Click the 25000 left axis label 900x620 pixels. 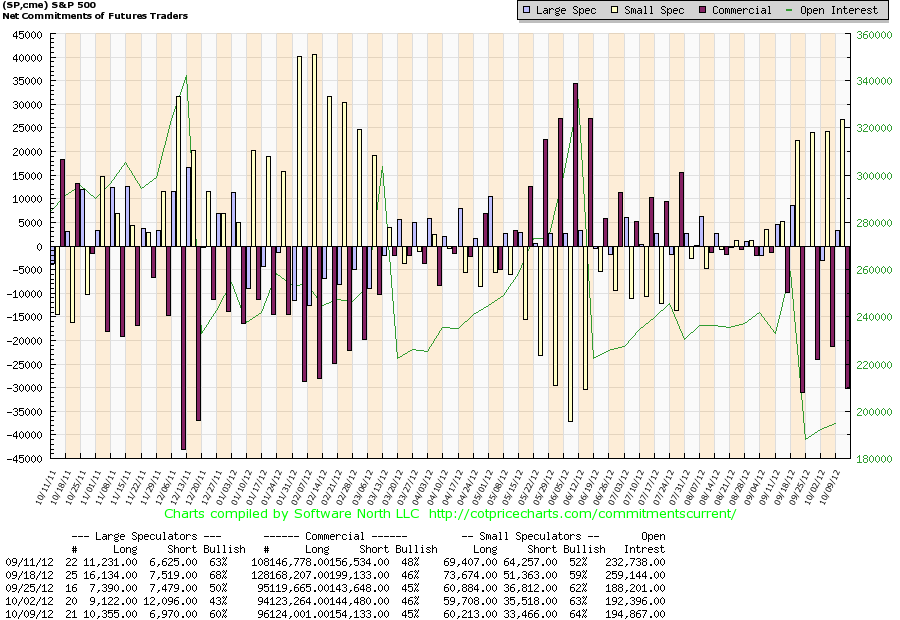tap(28, 129)
